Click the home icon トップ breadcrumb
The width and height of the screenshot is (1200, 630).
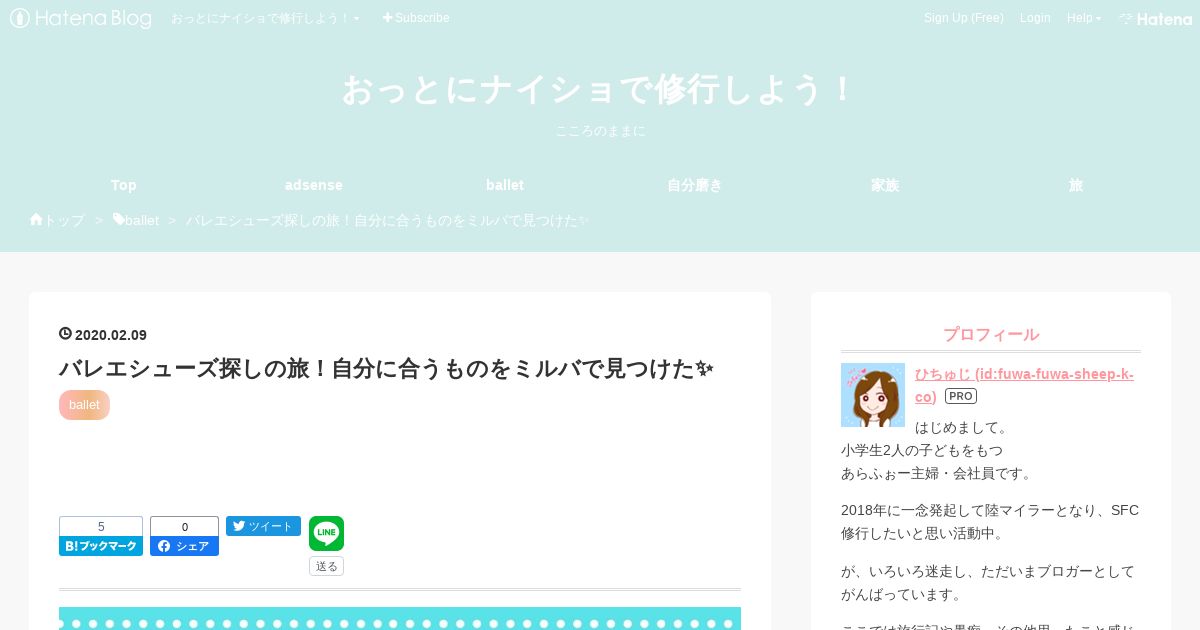click(57, 220)
